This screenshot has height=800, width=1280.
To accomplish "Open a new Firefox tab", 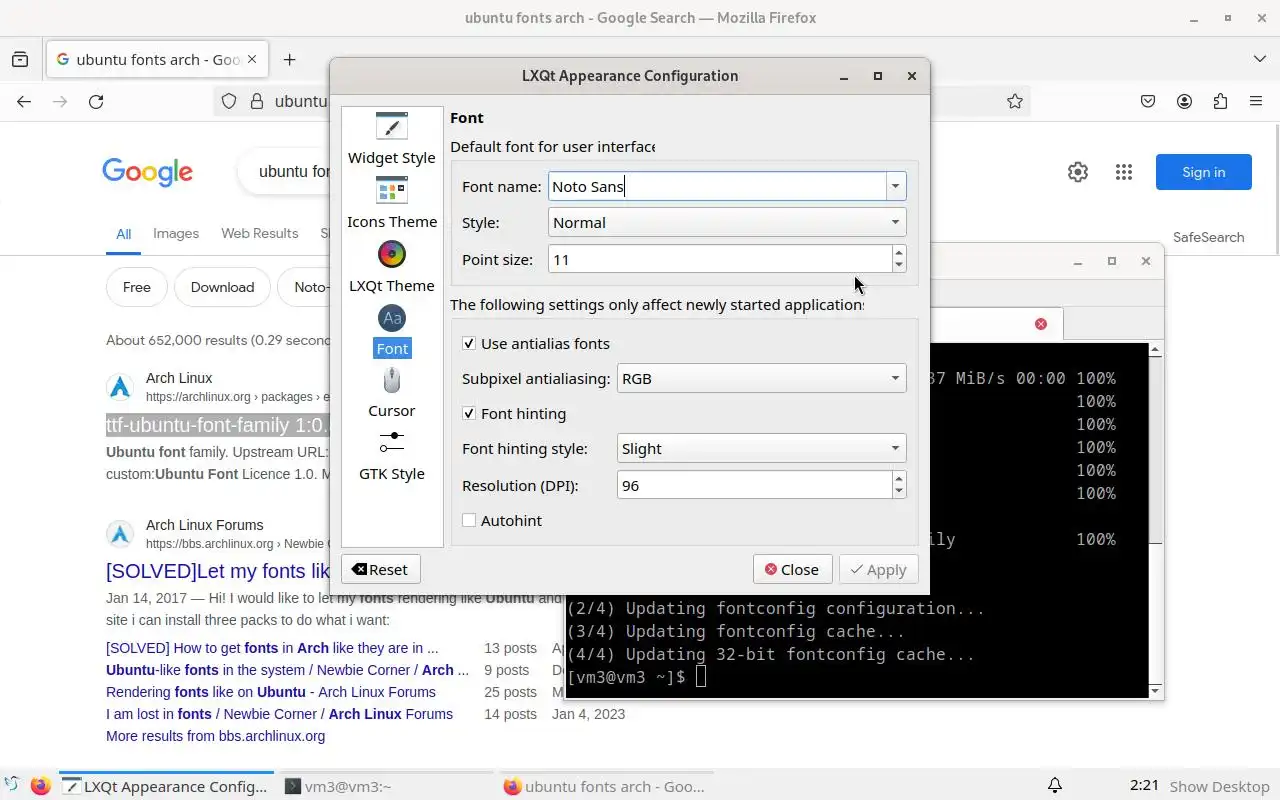I will [289, 59].
